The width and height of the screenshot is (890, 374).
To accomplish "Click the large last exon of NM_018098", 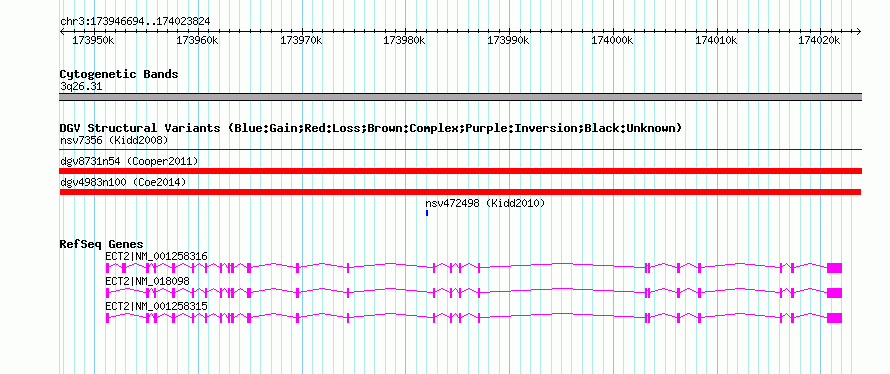I will [834, 293].
